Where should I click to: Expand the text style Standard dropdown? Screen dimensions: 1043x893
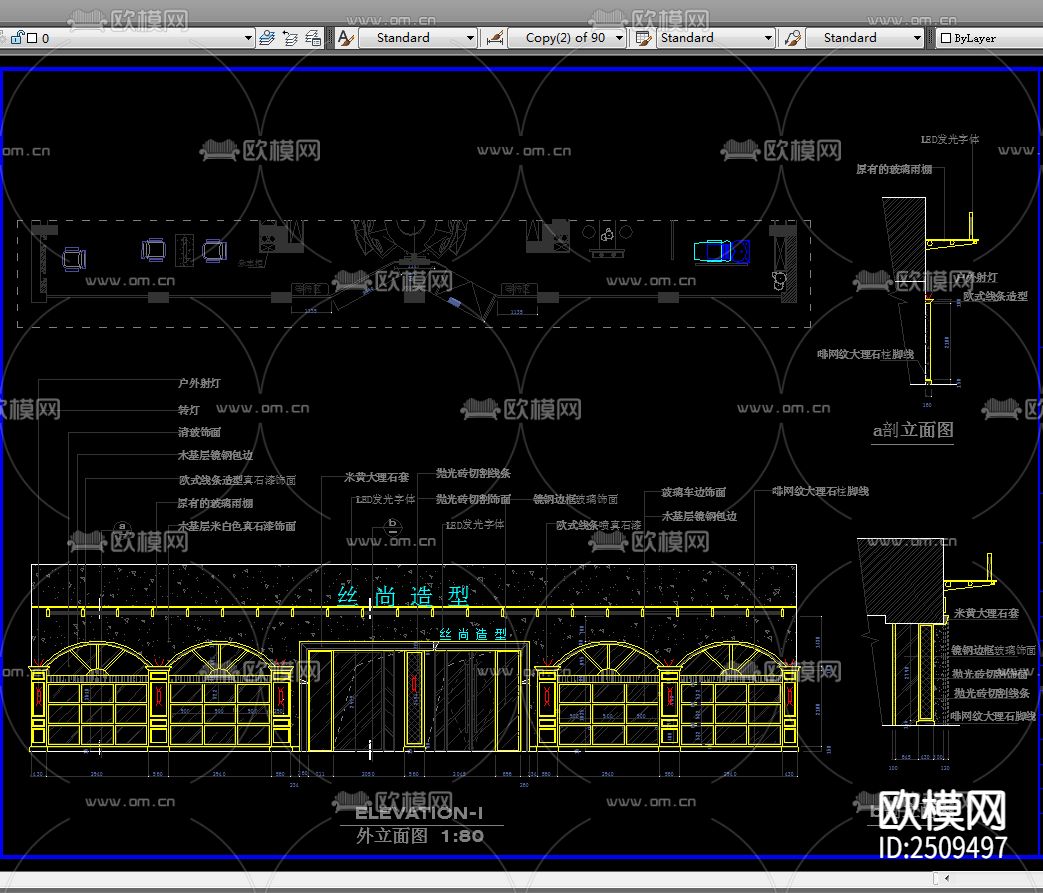click(470, 38)
